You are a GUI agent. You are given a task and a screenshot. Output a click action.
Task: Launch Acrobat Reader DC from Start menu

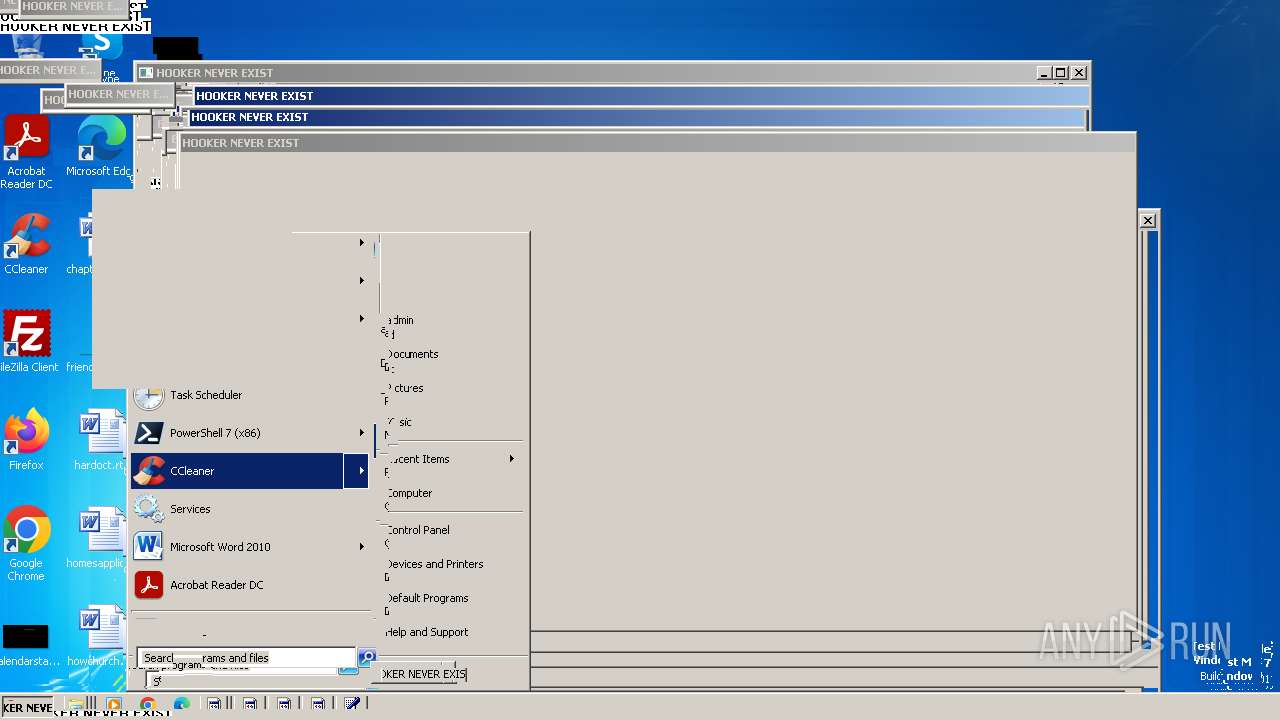250,585
